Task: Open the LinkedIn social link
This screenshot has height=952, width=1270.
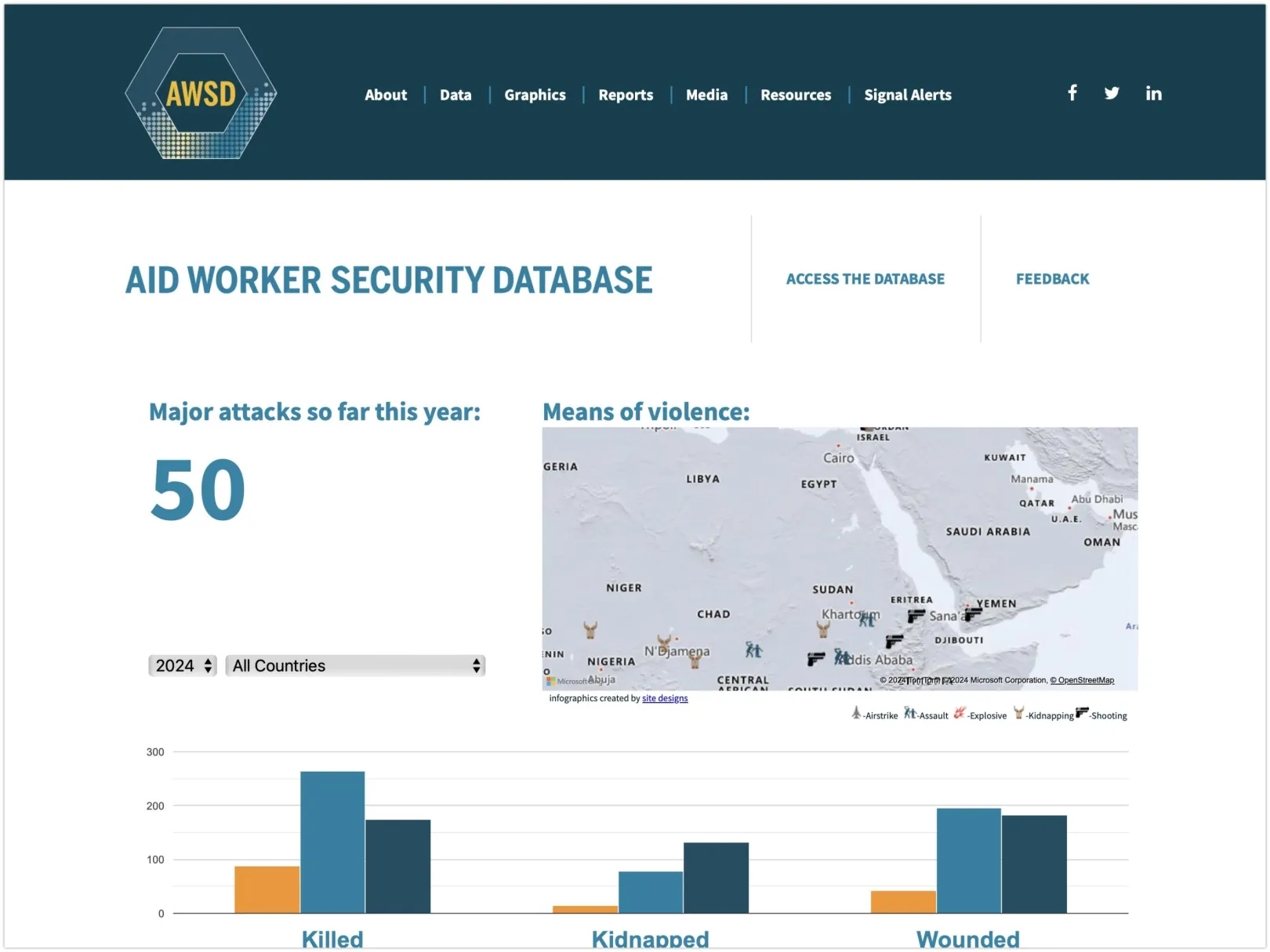Action: point(1153,94)
